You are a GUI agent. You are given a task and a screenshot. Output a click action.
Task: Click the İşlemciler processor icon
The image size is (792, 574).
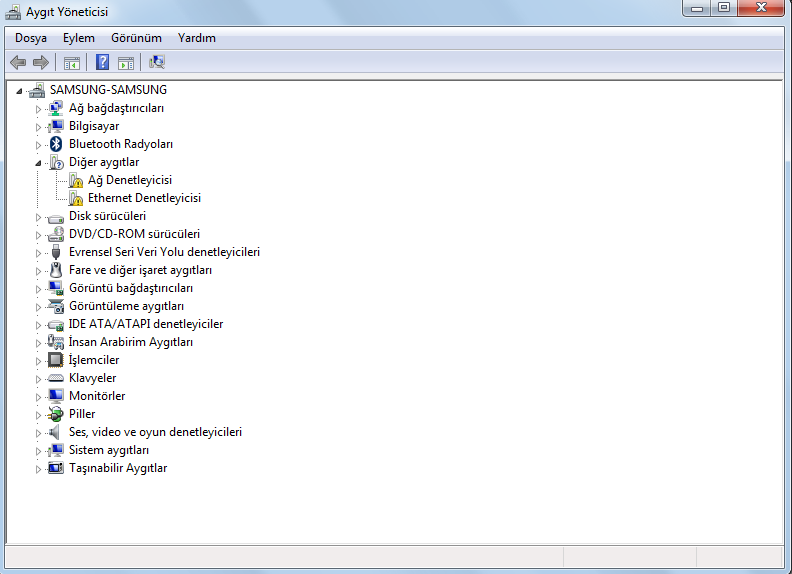pos(56,360)
